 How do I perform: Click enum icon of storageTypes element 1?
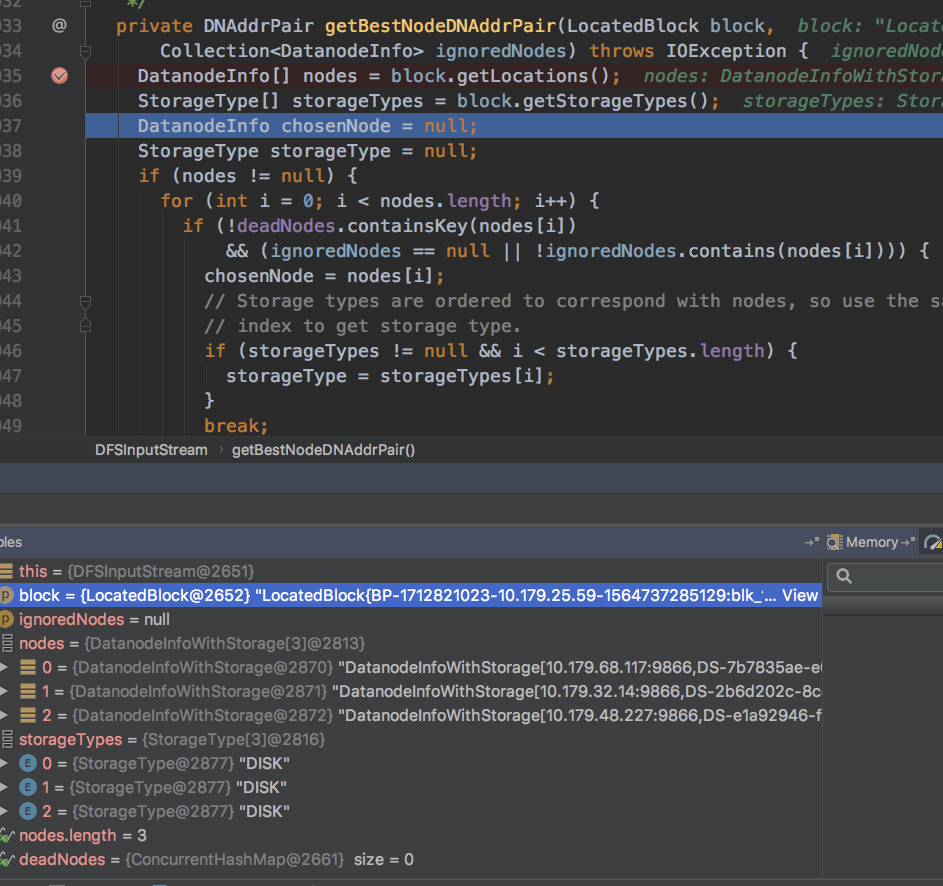pyautogui.click(x=28, y=787)
